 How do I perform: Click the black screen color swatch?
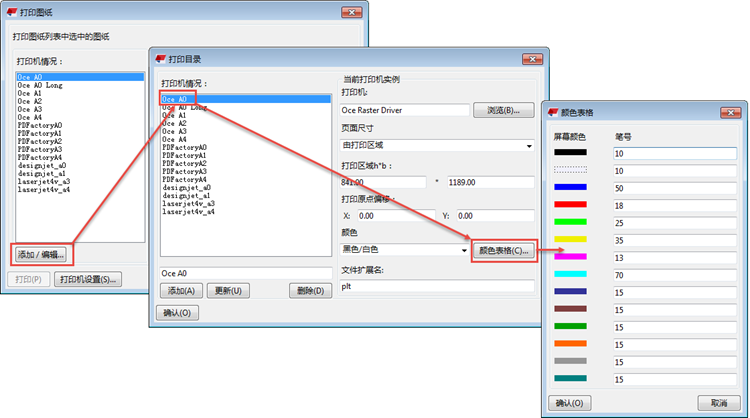[570, 153]
